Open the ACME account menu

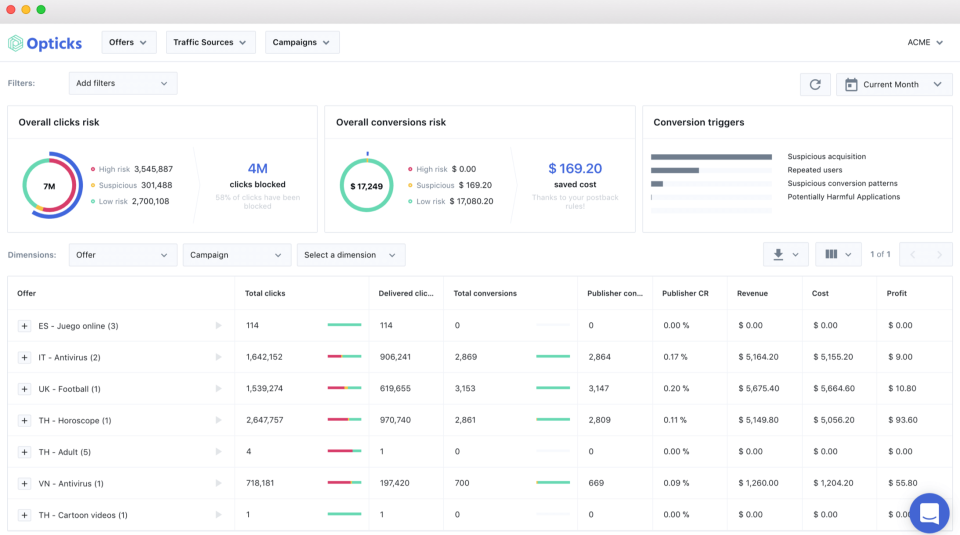924,42
